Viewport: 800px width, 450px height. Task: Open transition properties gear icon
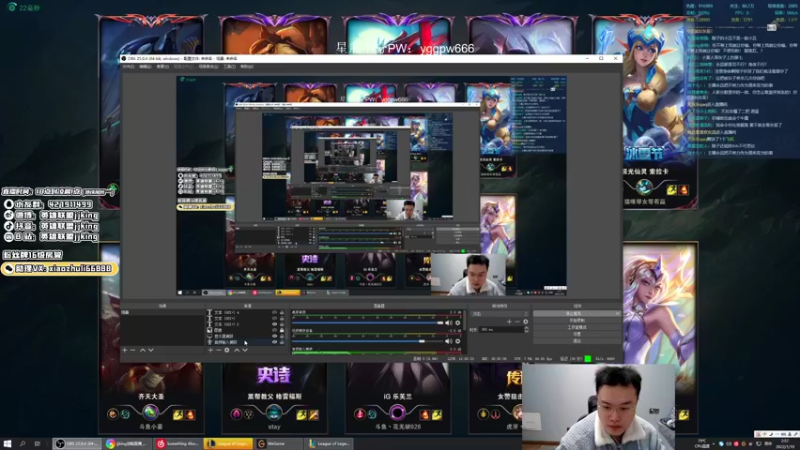coord(526,321)
